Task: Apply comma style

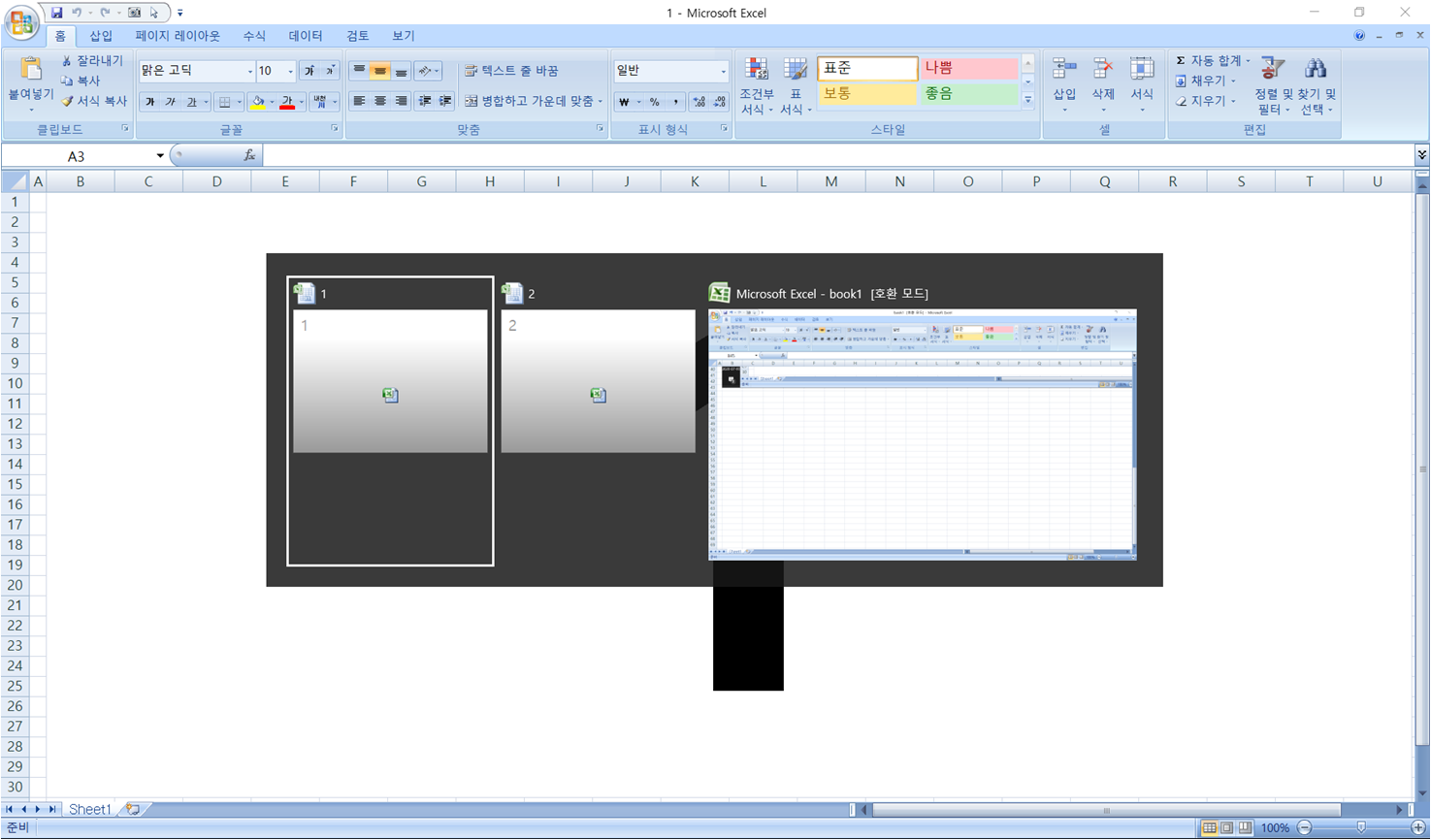Action: point(674,102)
